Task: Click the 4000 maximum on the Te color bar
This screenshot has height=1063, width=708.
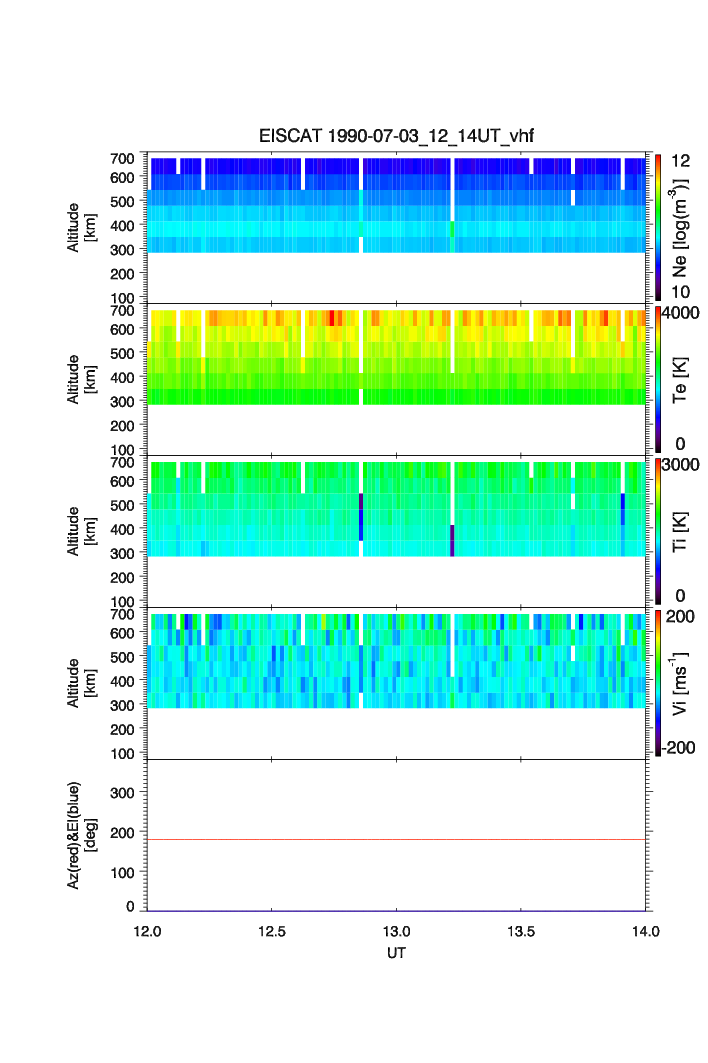Action: (680, 313)
